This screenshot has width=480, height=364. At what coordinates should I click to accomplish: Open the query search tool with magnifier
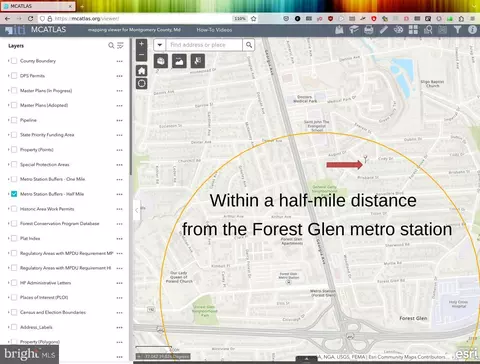point(428,30)
